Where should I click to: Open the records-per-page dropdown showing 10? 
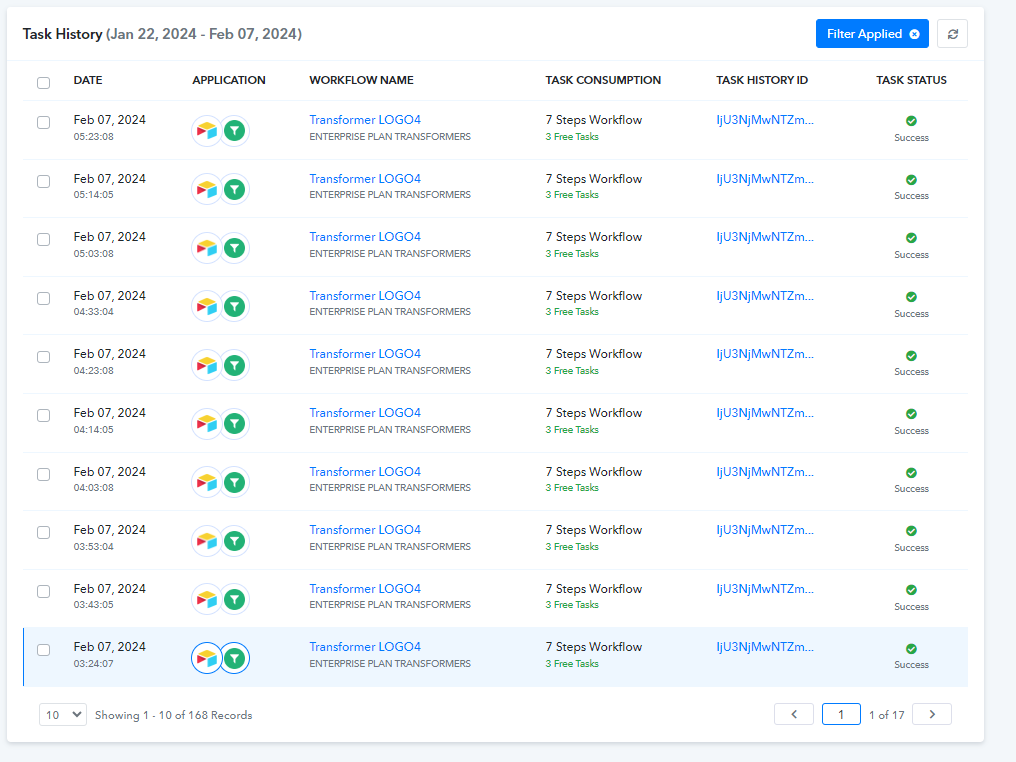pos(63,715)
